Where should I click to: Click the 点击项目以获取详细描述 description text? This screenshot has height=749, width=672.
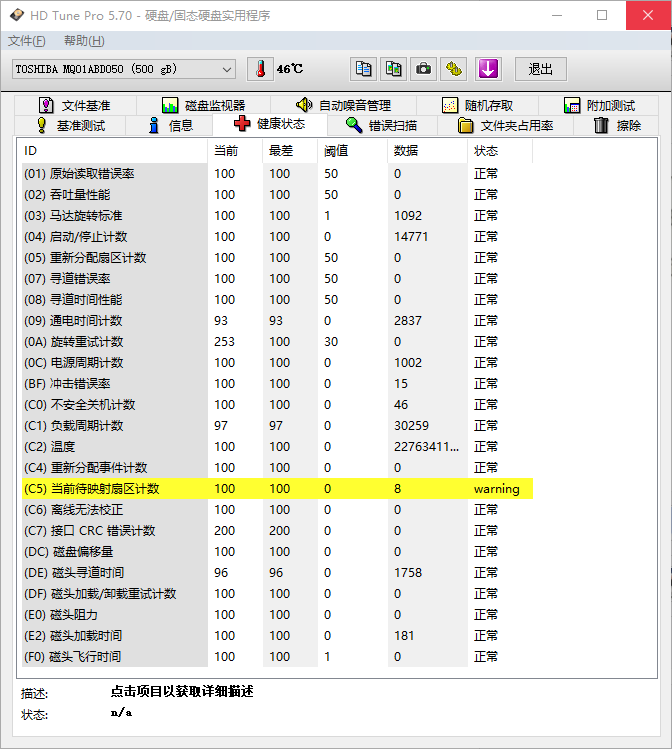[x=182, y=692]
